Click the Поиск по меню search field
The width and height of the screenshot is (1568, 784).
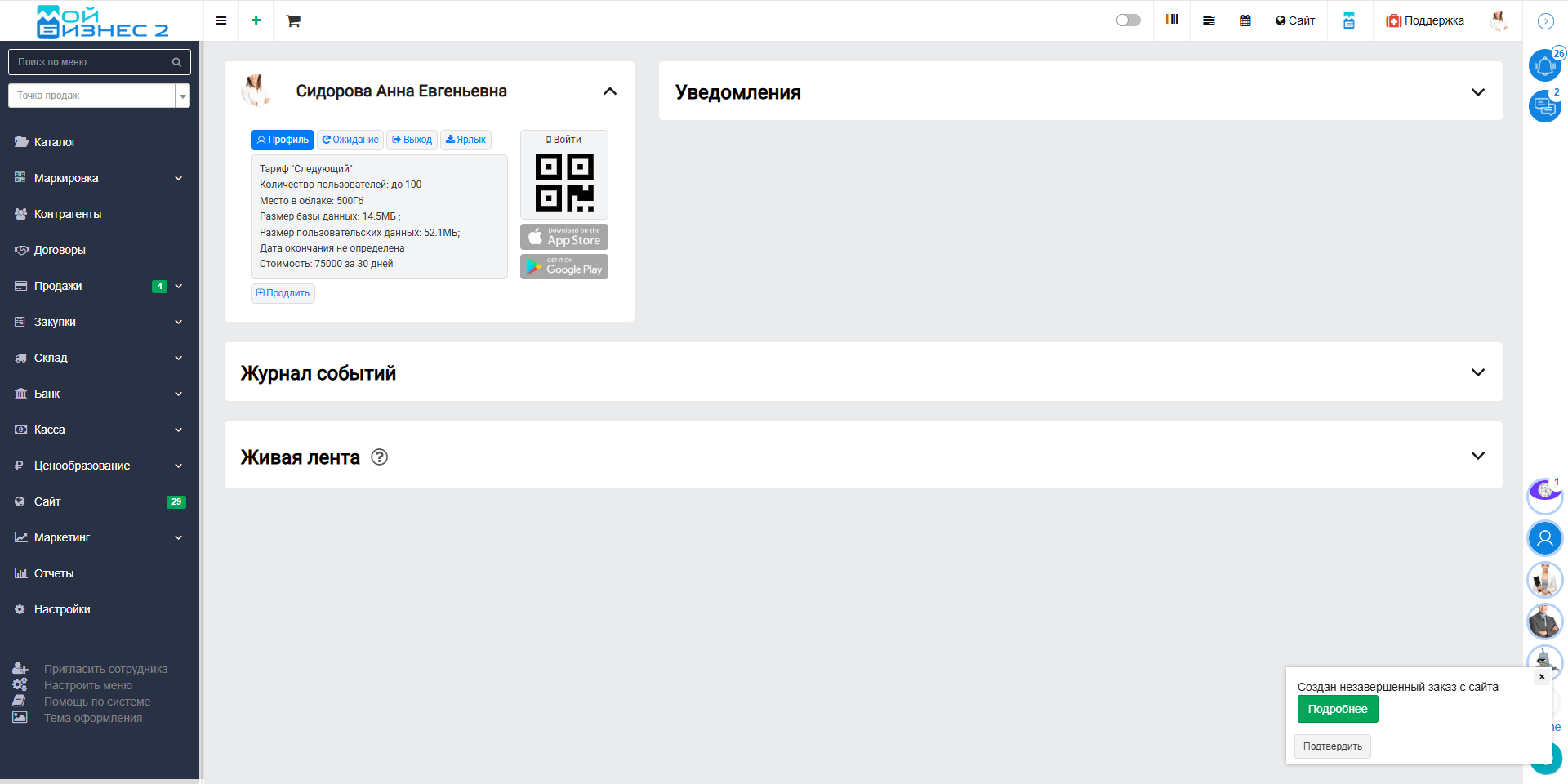pos(91,62)
